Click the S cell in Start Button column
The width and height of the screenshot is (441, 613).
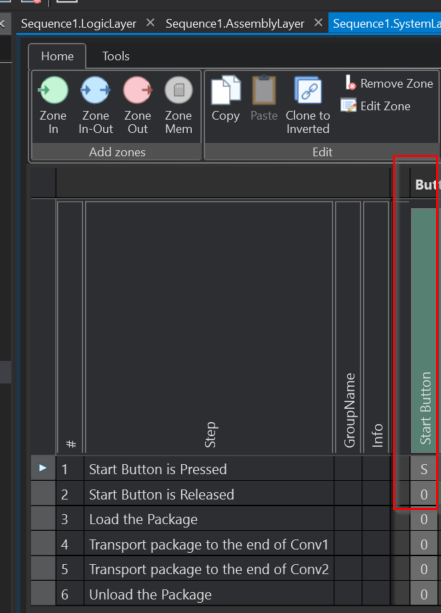coord(424,469)
